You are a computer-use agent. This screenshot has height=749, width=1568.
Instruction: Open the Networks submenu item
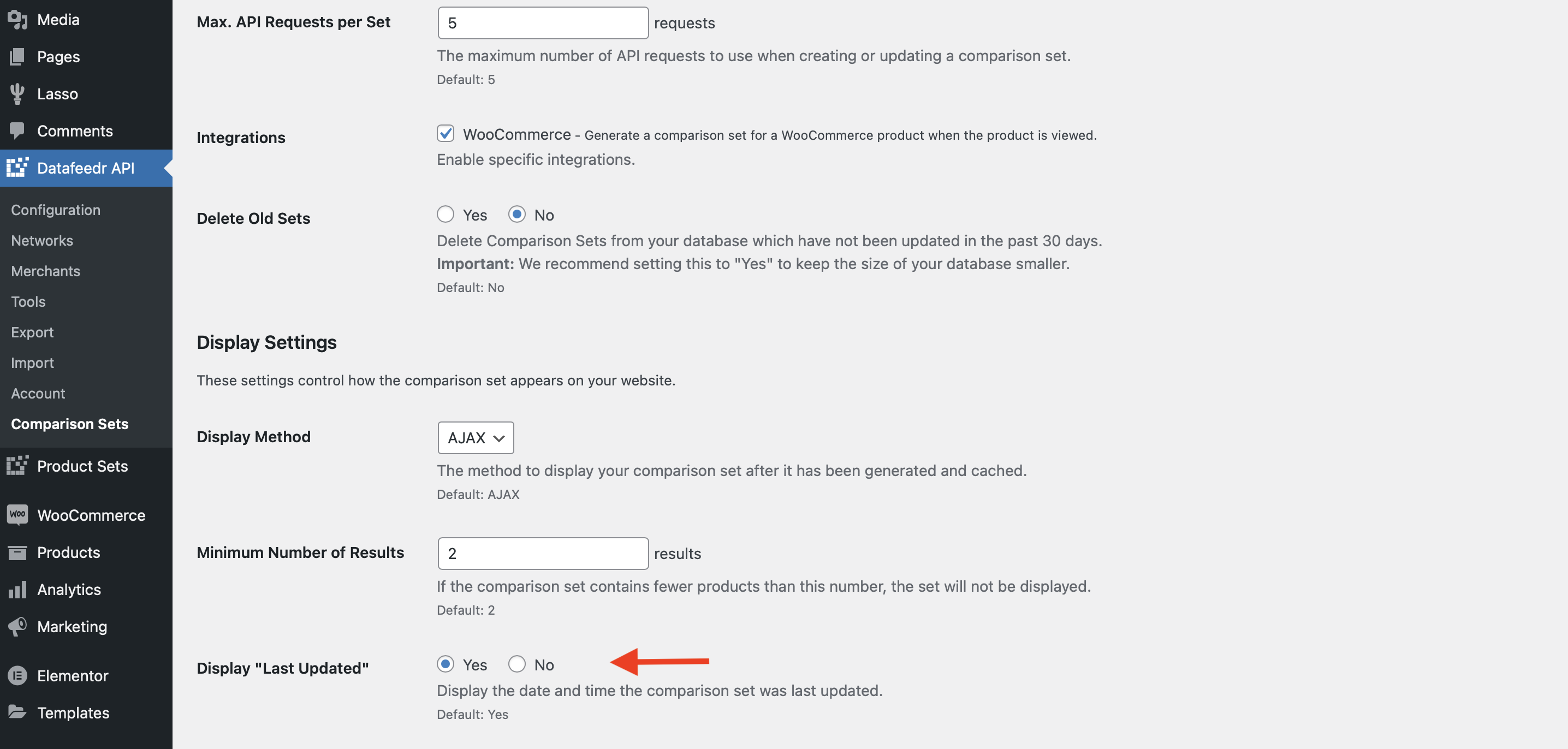[42, 240]
